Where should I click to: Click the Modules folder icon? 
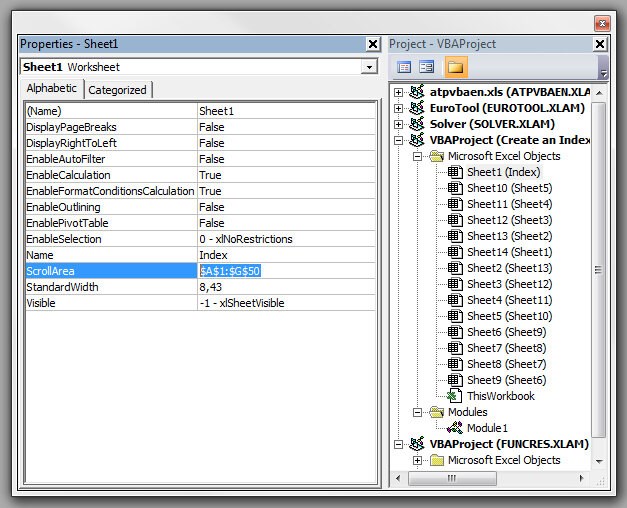tap(437, 412)
